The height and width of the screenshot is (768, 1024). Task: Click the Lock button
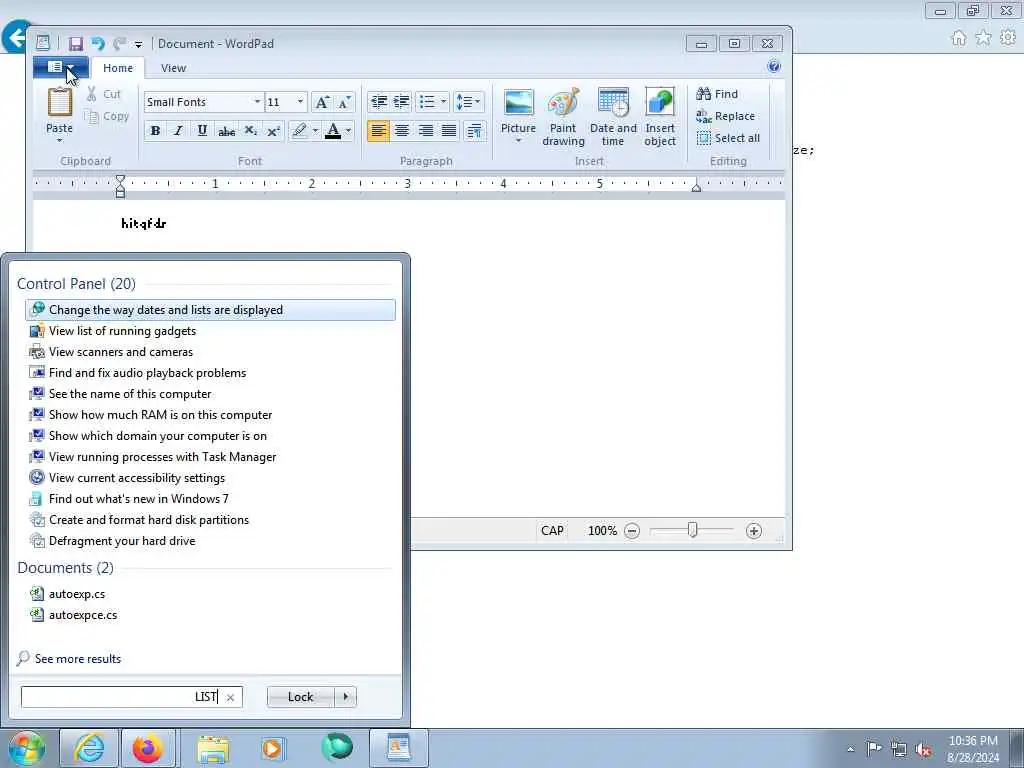(300, 697)
